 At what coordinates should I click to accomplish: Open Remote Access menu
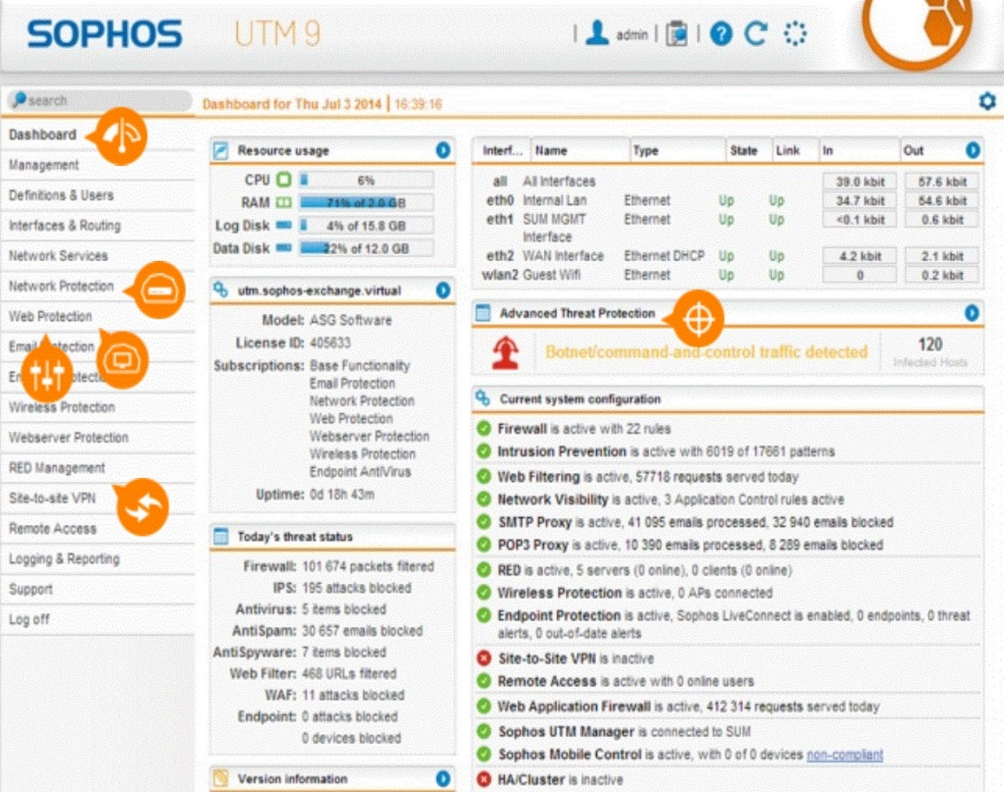click(53, 528)
